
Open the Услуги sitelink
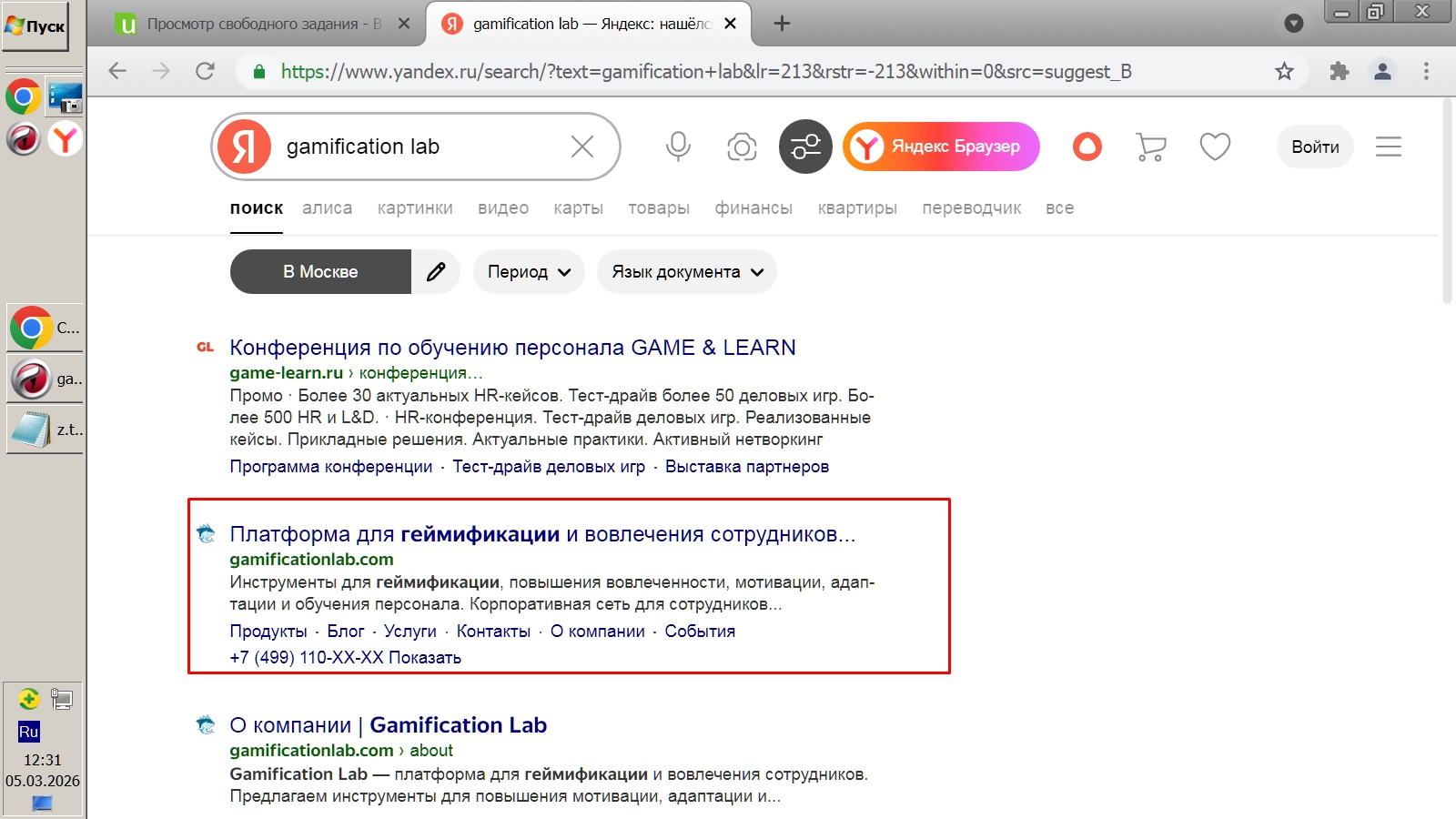pos(410,632)
